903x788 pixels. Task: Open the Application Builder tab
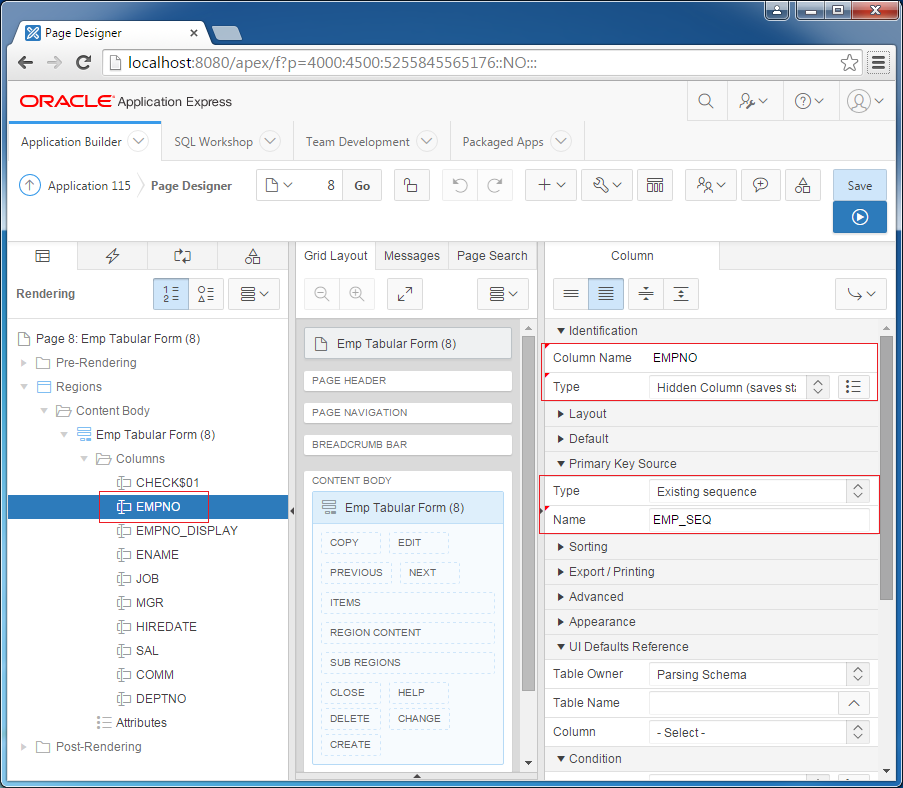click(x=71, y=142)
